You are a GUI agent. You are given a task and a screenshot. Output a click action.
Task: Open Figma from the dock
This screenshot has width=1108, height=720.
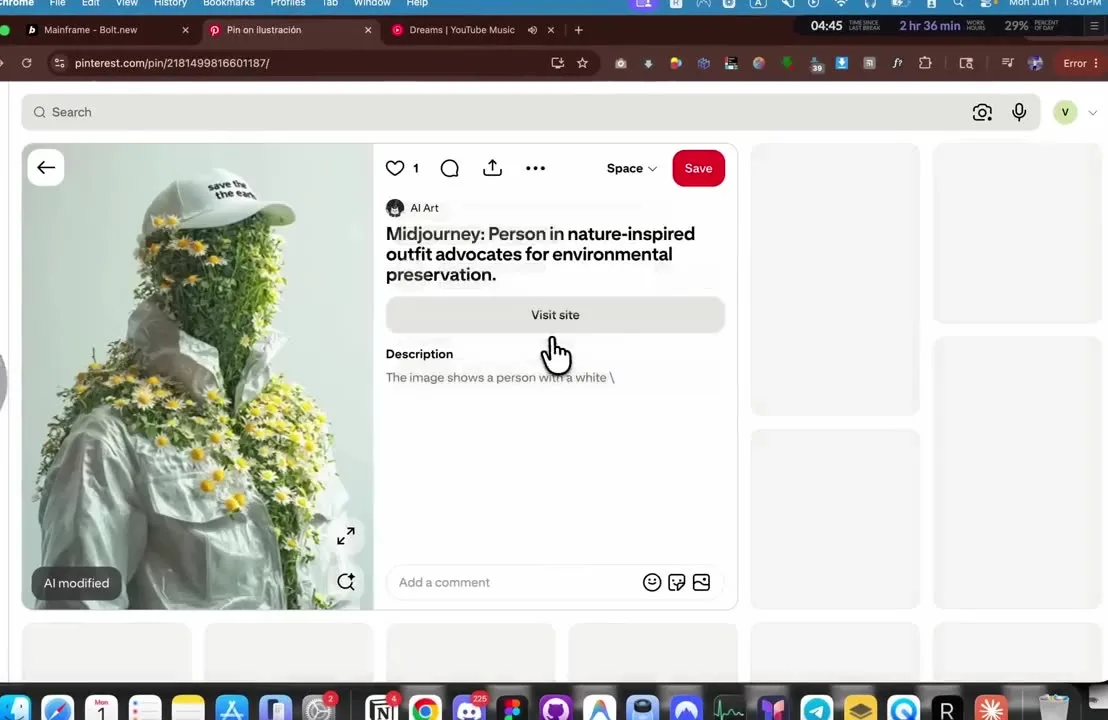click(x=512, y=709)
